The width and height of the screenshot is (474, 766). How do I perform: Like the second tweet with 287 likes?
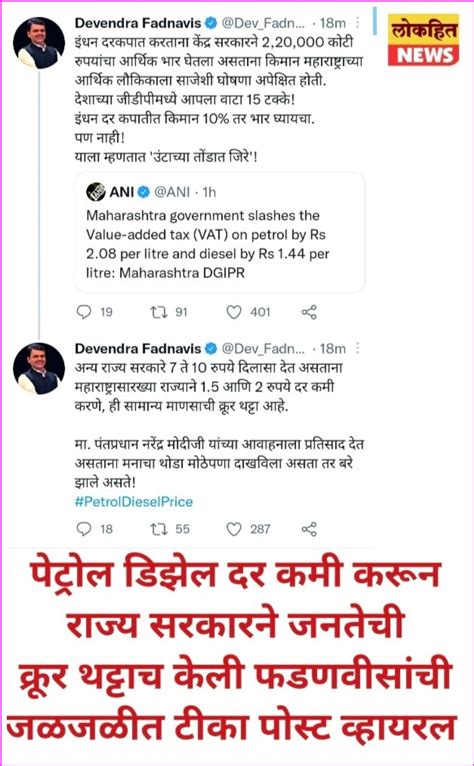(x=234, y=529)
